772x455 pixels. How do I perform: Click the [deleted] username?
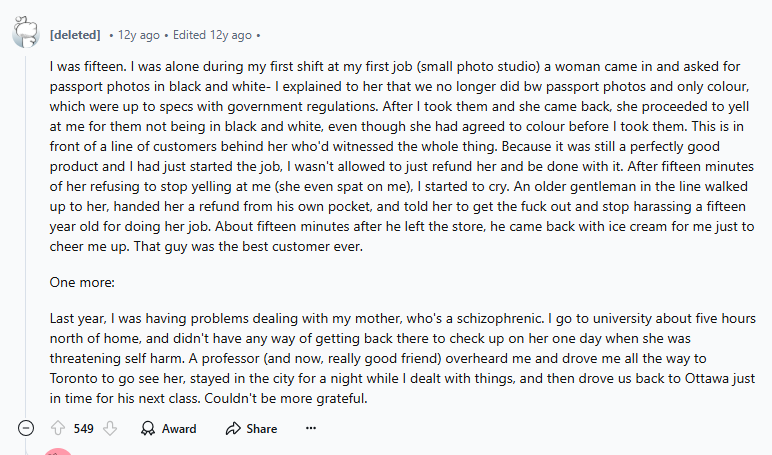[x=75, y=35]
